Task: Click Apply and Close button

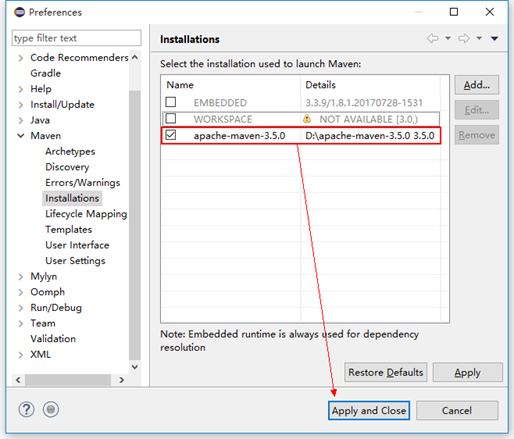Action: (x=369, y=410)
